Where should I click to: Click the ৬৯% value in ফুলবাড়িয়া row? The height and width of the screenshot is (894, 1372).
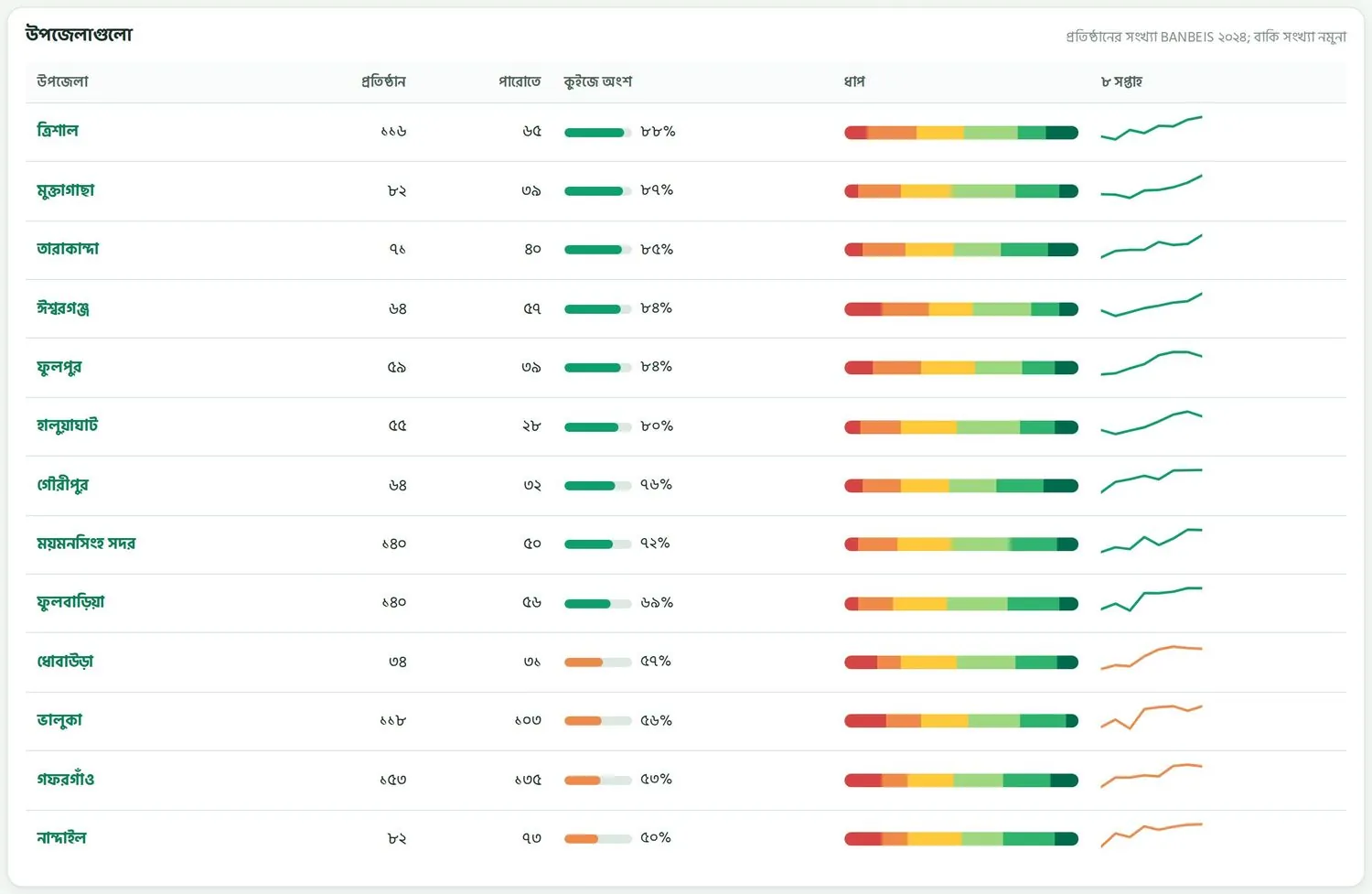(657, 602)
